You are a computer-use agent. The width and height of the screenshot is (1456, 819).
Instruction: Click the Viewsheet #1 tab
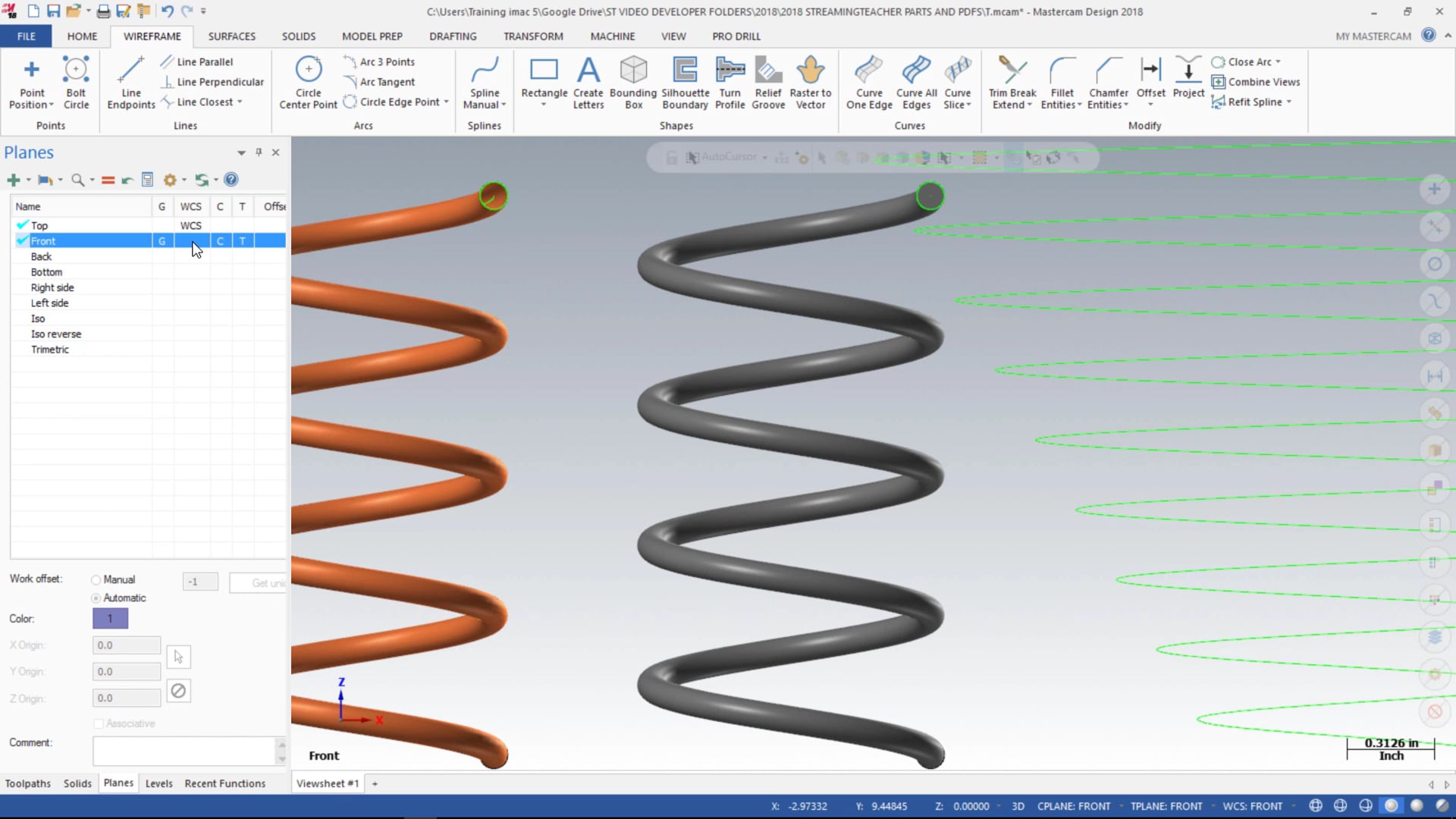coord(327,783)
